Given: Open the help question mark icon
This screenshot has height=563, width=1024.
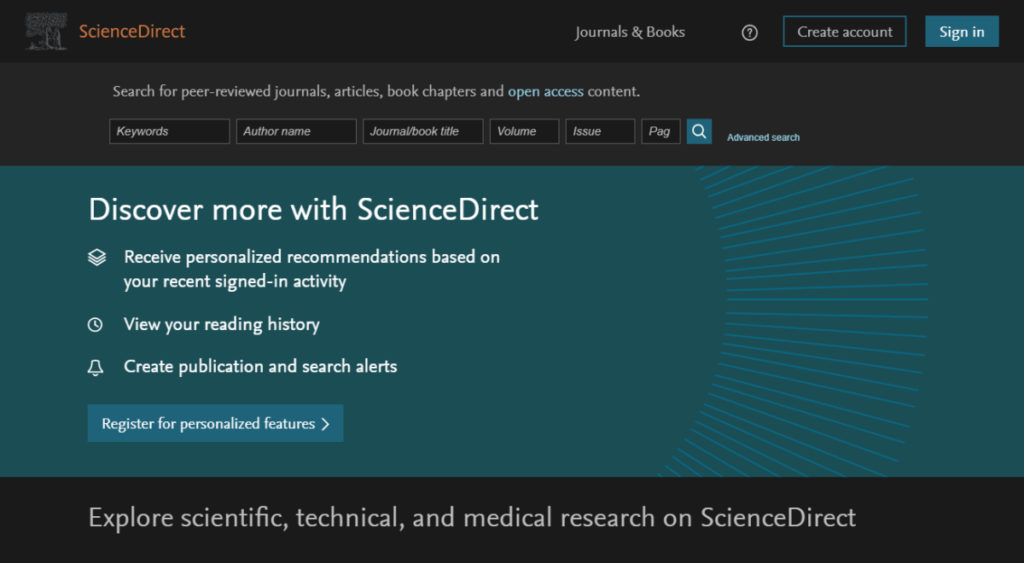Looking at the screenshot, I should click(x=750, y=32).
